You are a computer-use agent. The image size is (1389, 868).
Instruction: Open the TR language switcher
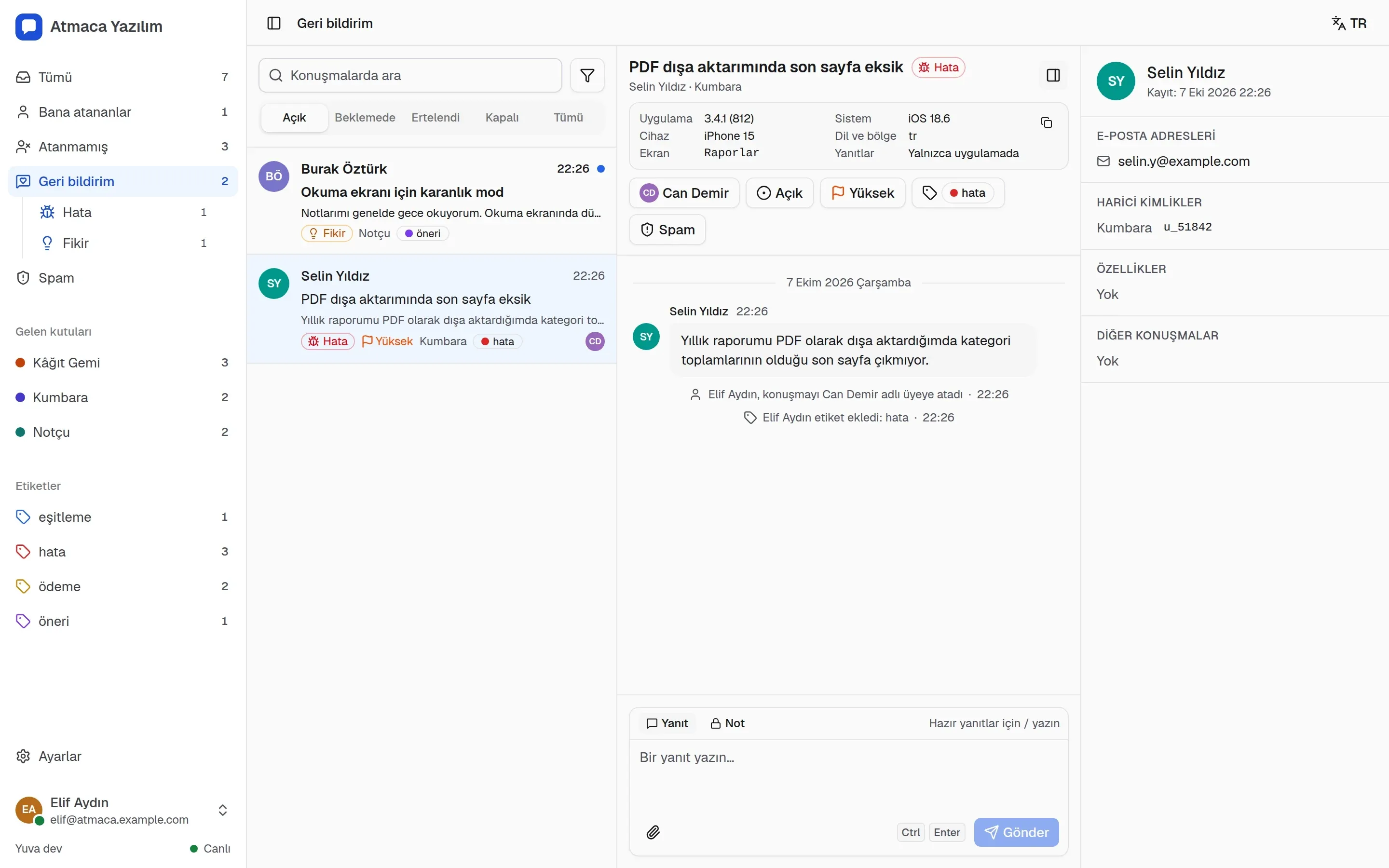[x=1349, y=23]
